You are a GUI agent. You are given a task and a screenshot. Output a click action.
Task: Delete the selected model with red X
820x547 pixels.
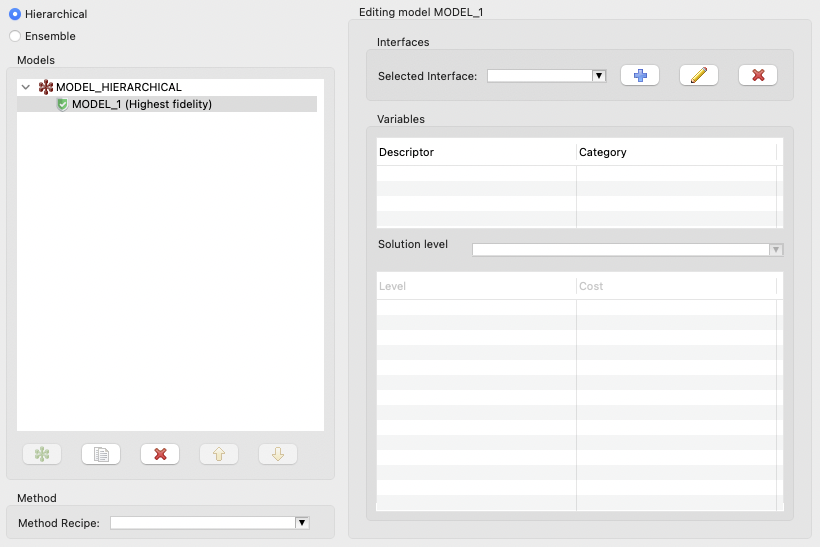(x=160, y=454)
